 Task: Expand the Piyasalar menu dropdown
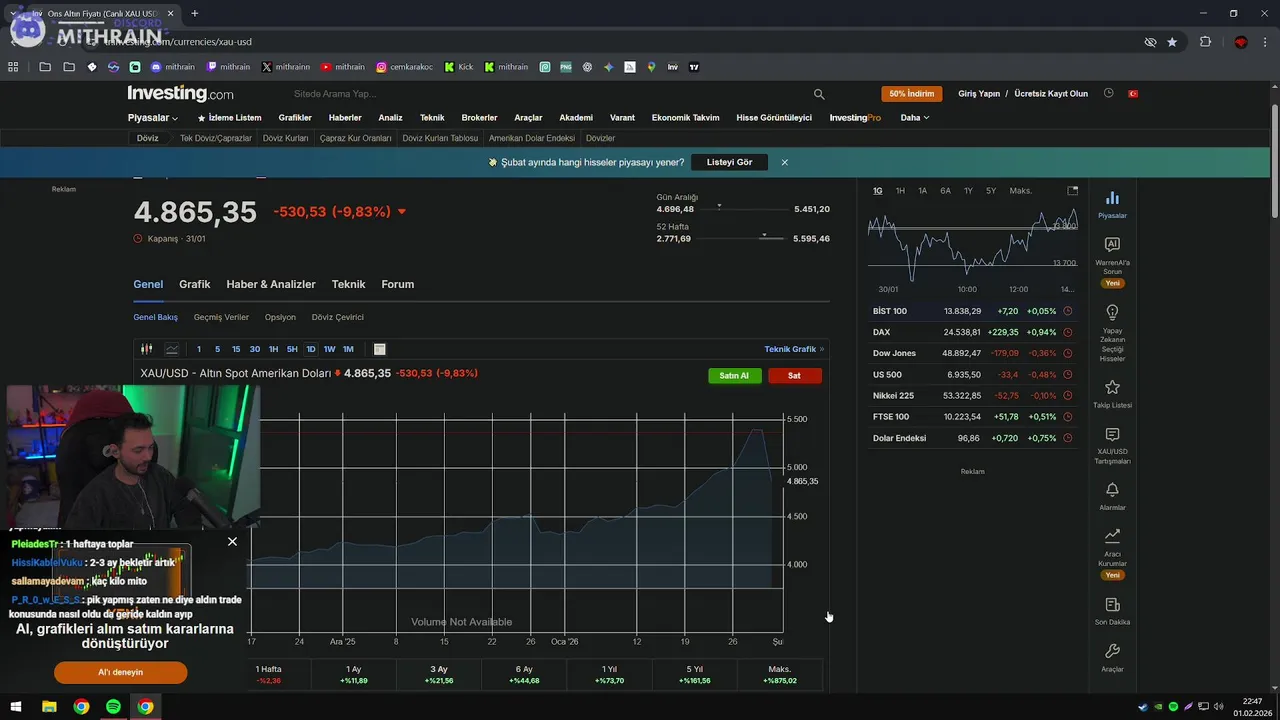tap(153, 117)
